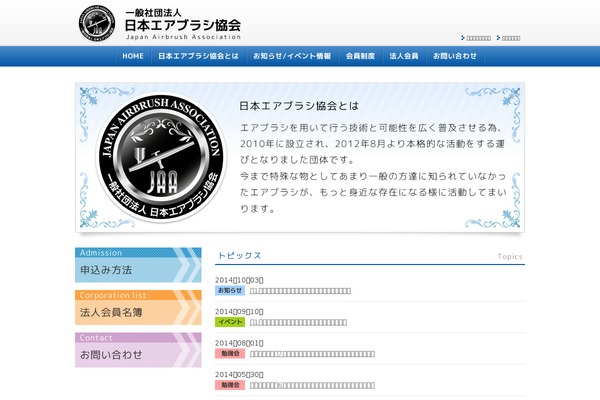Screen dimensions: 600x400
Task: Open お知らせ/イベント情報 menu item
Action: click(292, 56)
